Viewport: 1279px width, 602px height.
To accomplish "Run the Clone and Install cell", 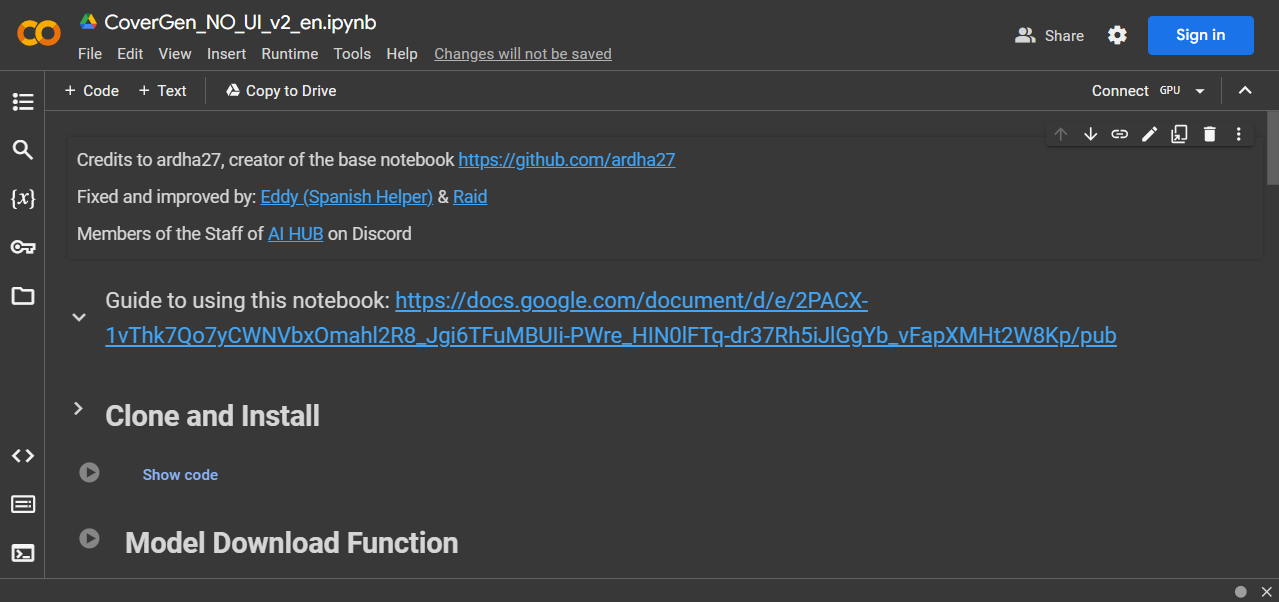I will 89,472.
